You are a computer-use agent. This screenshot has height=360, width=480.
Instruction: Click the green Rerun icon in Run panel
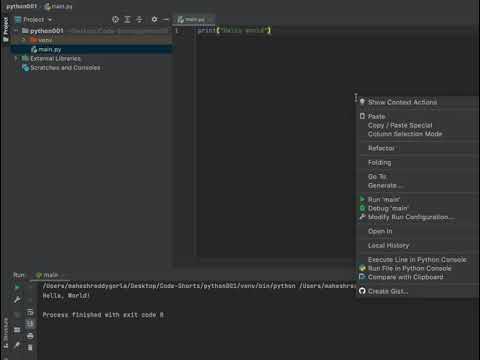[17, 287]
